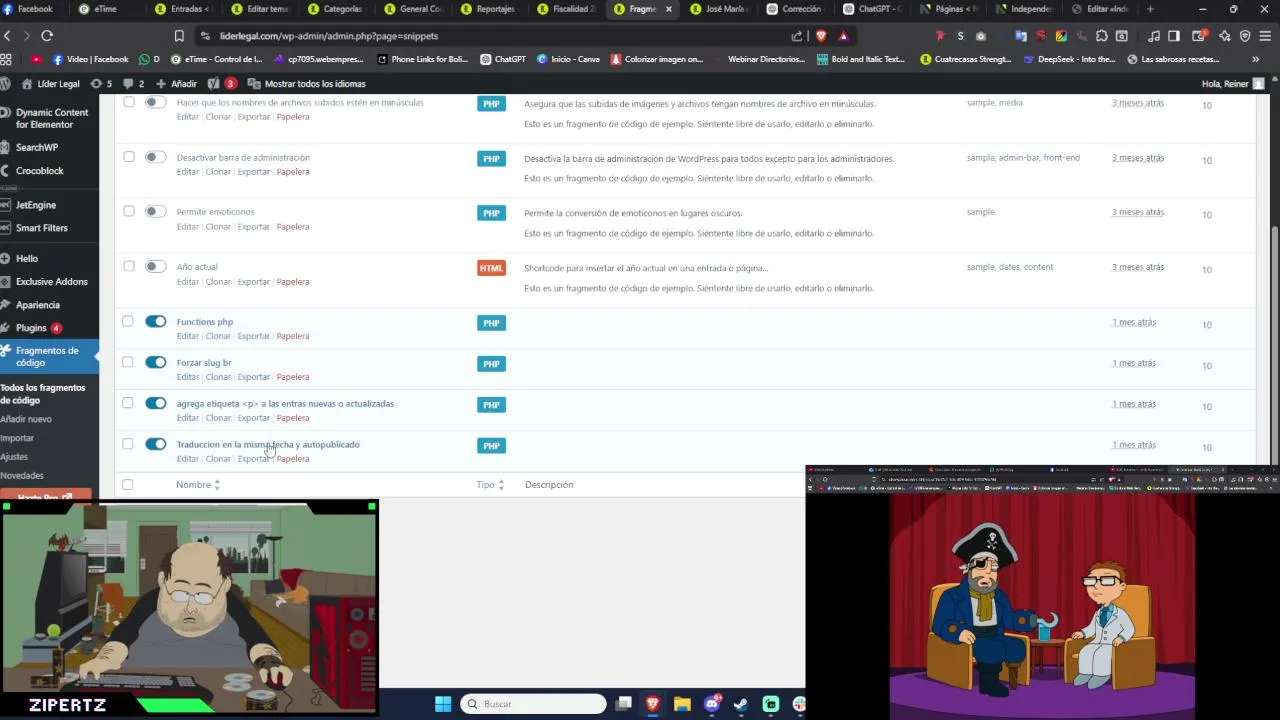Click the PHP badge for Forzar slug br

491,364
